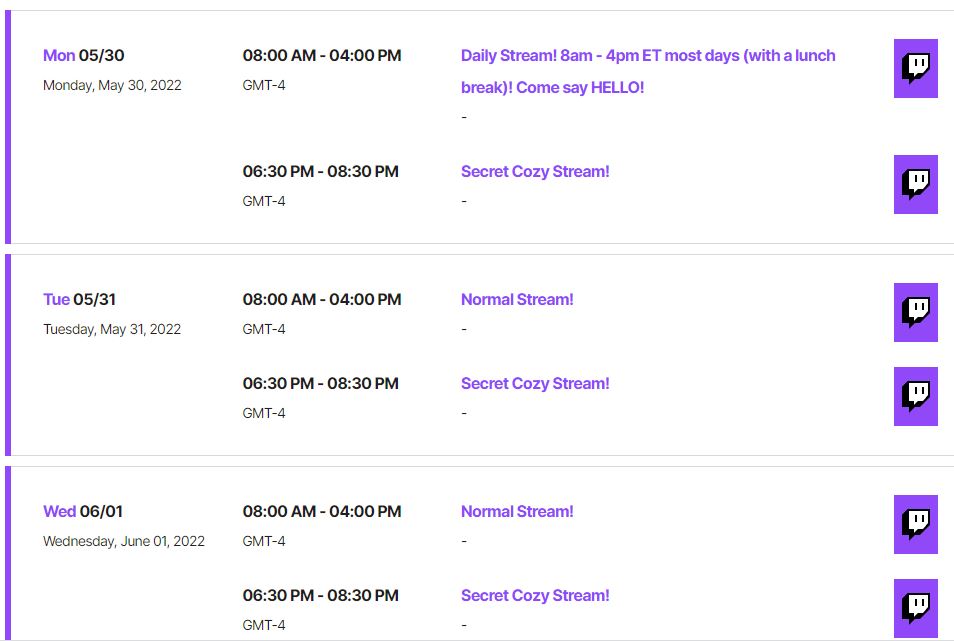The image size is (954, 641).
Task: Open Twitch icon for Wednesday Normal Stream
Action: (916, 524)
